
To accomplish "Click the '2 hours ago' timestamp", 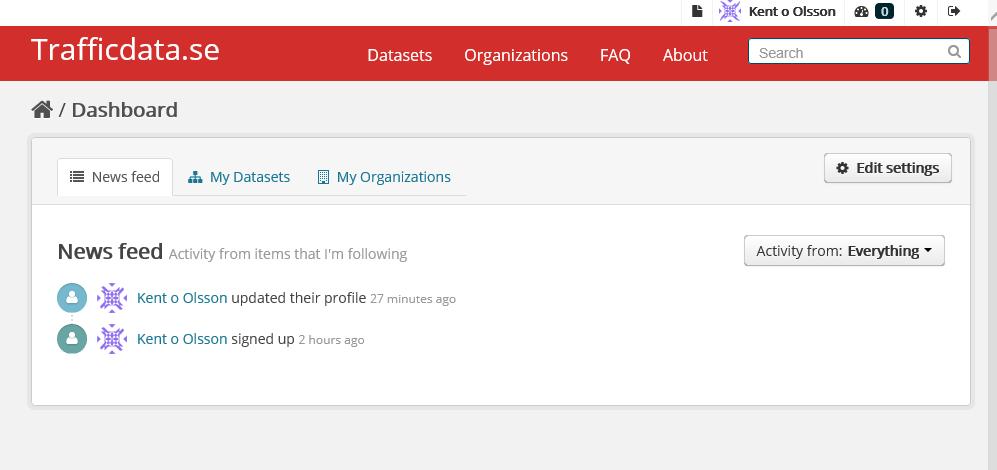I will click(331, 340).
